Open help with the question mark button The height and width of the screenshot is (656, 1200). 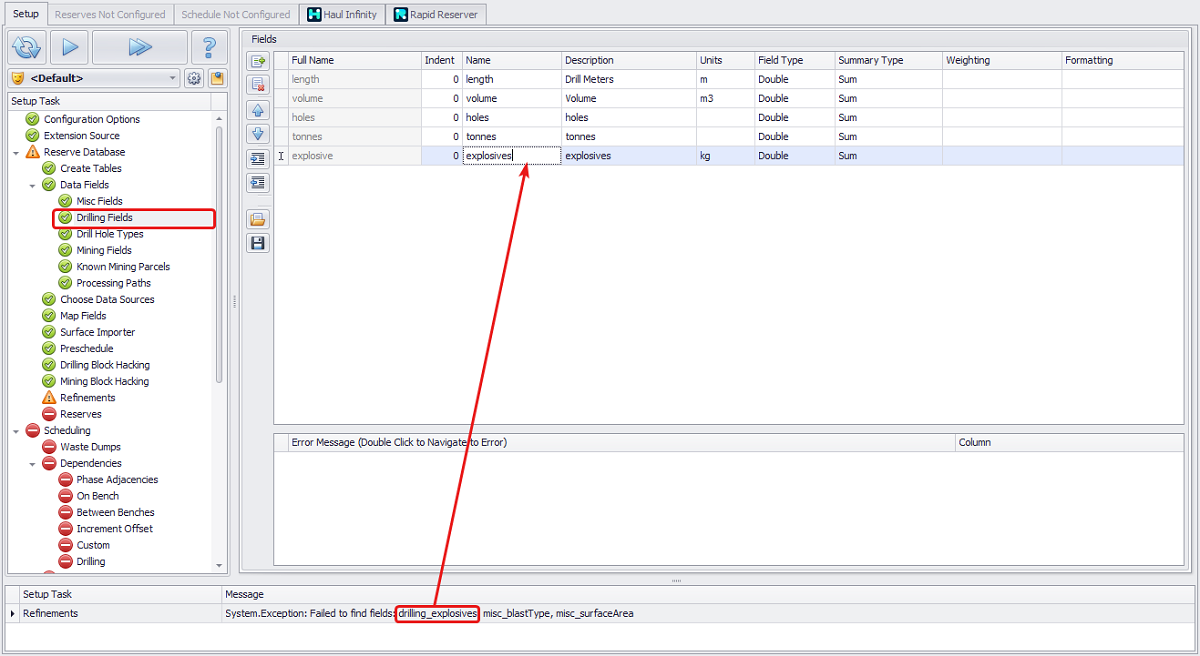[209, 47]
